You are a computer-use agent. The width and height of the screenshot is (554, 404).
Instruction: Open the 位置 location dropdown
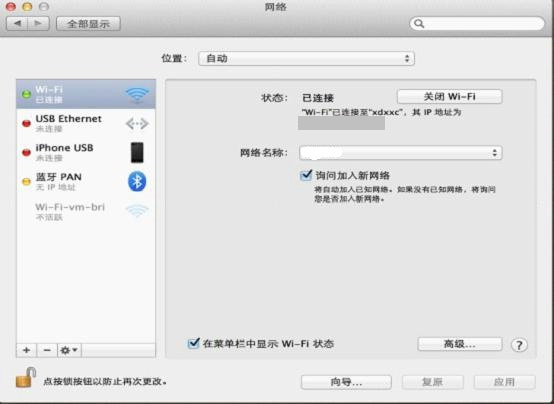point(306,59)
